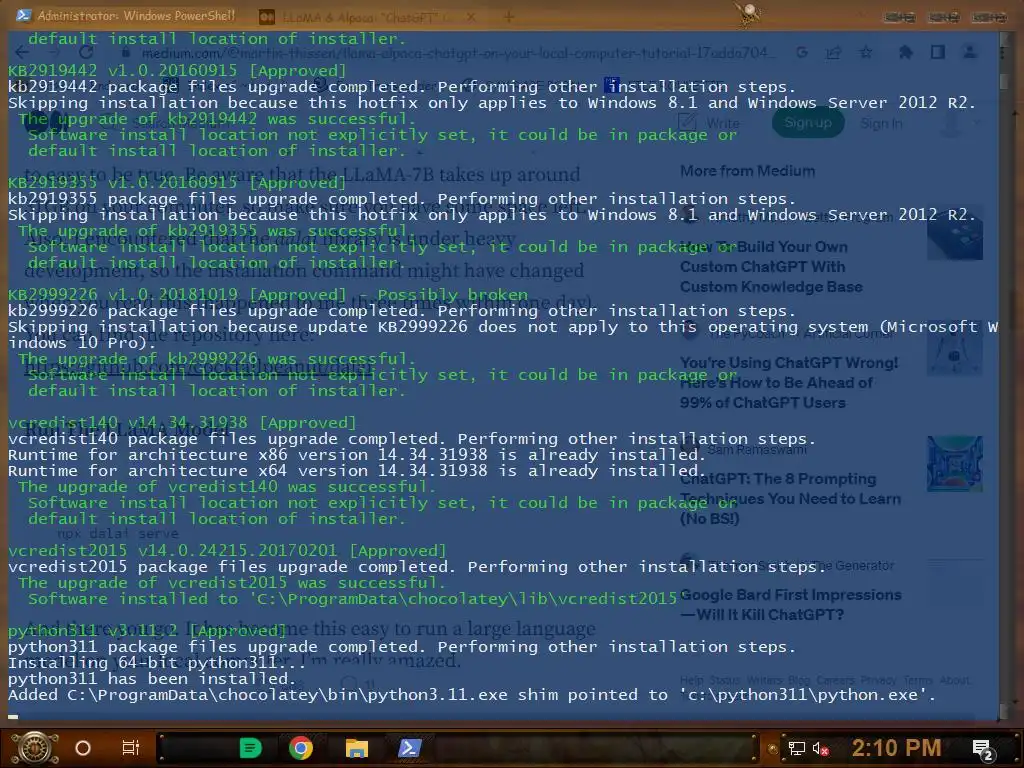The image size is (1024, 768).
Task: Open Cortana circle on taskbar
Action: pos(83,748)
